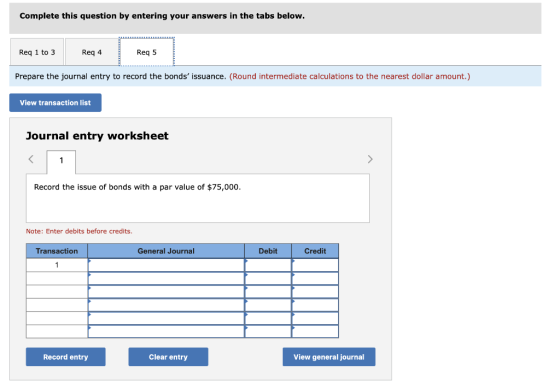This screenshot has width=560, height=388.
Task: Click the View transaction list button
Action: click(x=55, y=103)
